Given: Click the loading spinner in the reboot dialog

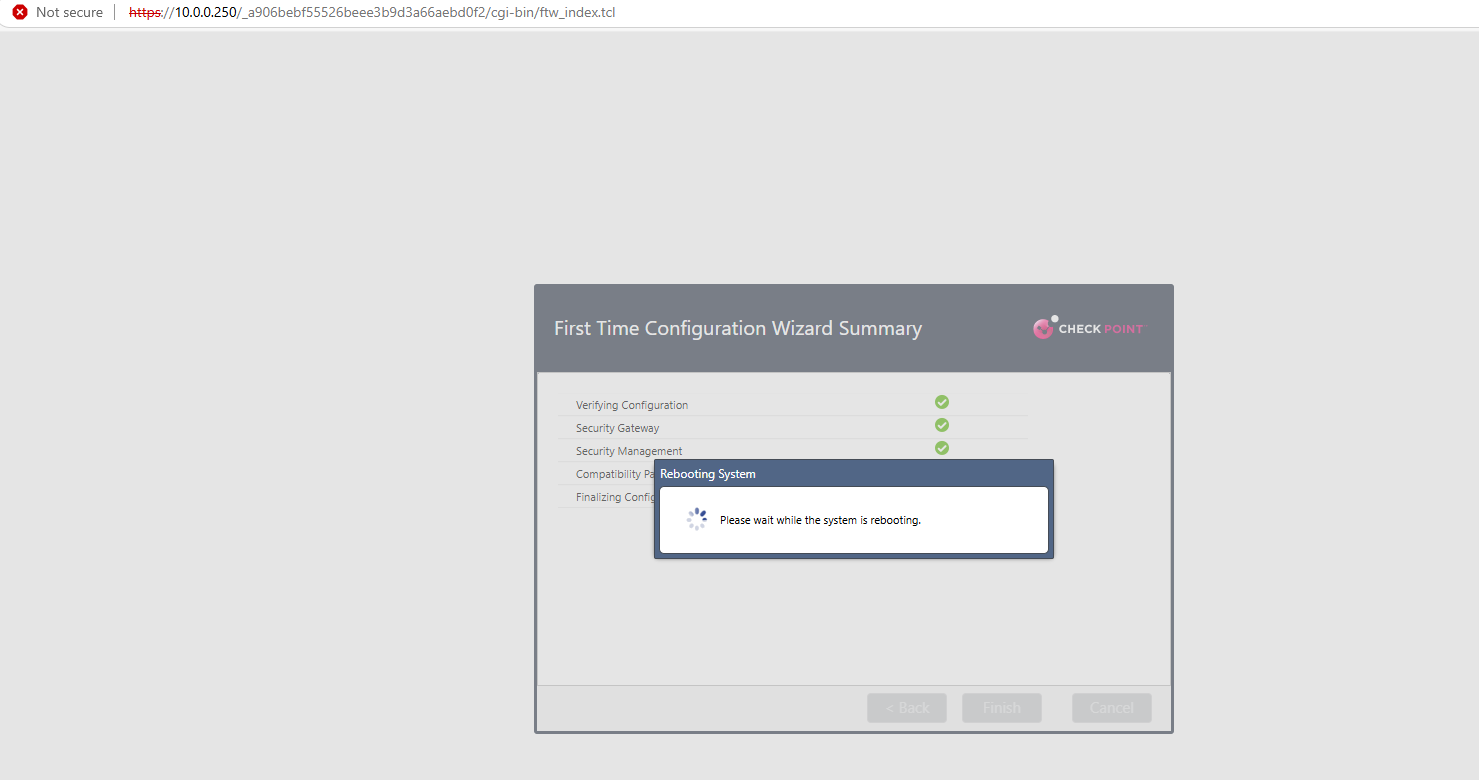Looking at the screenshot, I should [697, 519].
